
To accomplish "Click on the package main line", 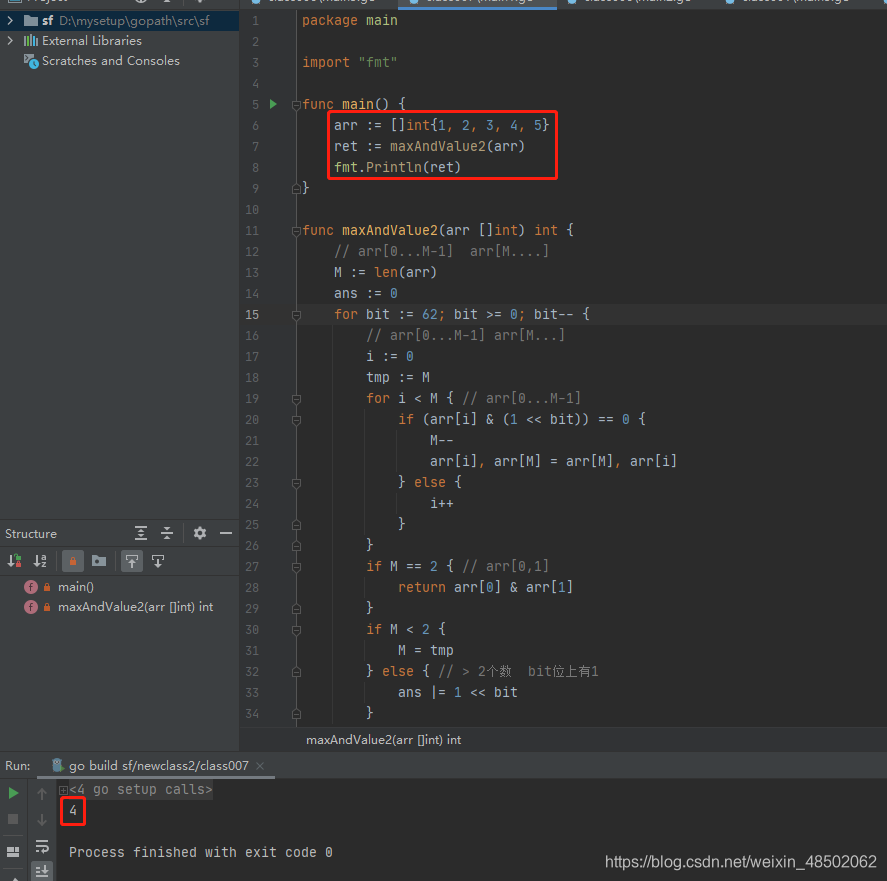I will (x=350, y=20).
